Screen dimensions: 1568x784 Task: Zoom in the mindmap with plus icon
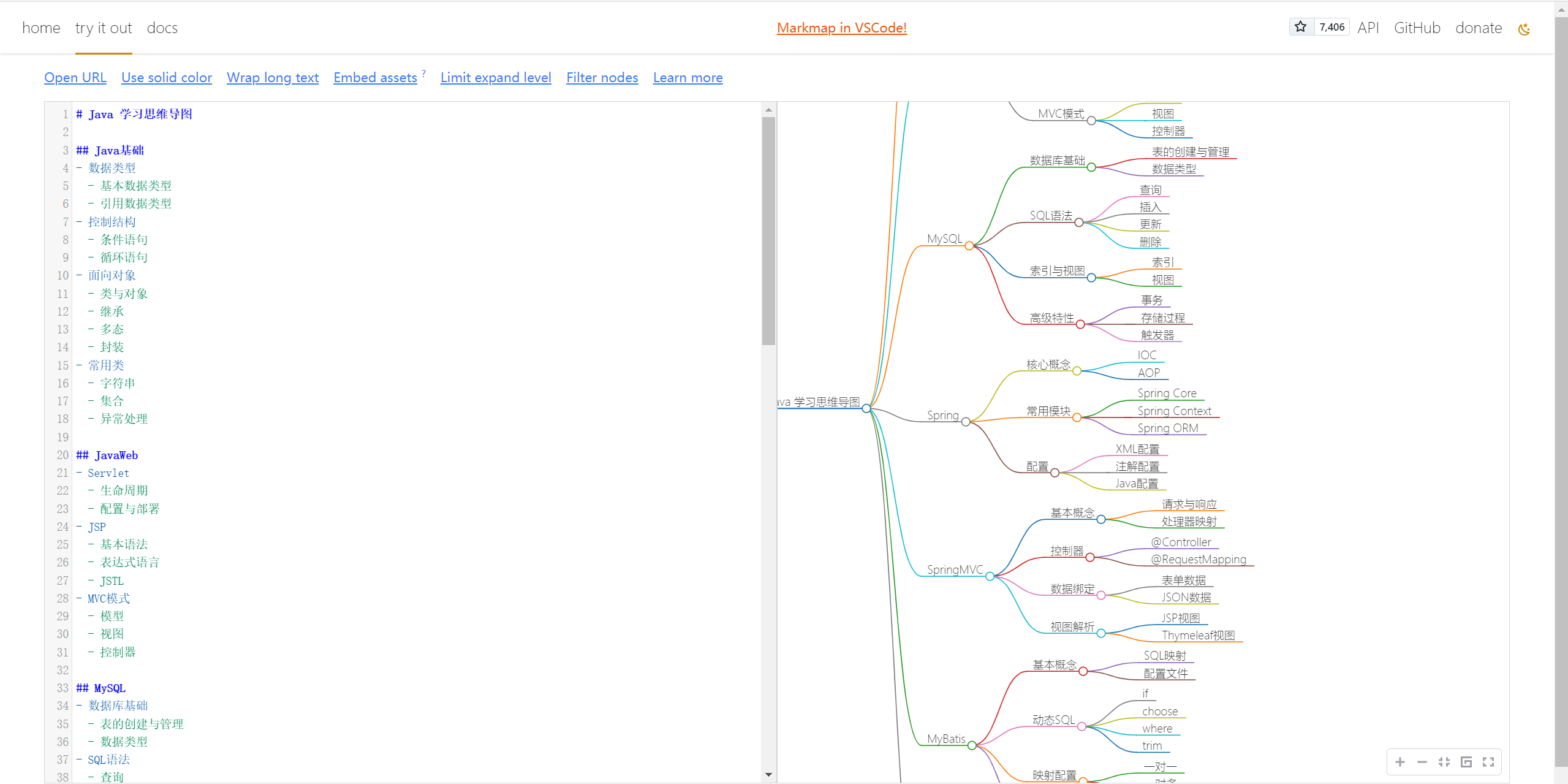pyautogui.click(x=1400, y=762)
